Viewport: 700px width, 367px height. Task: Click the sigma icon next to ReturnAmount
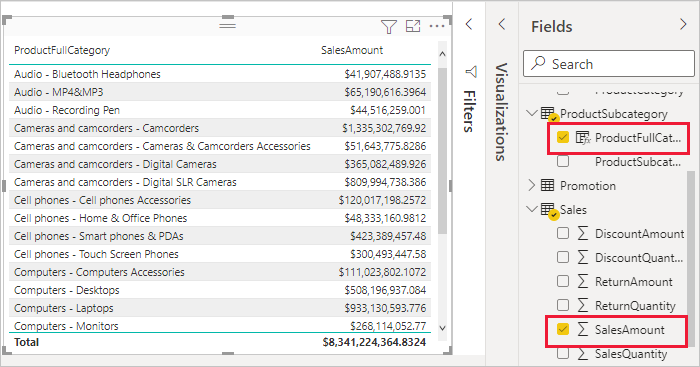coord(583,282)
